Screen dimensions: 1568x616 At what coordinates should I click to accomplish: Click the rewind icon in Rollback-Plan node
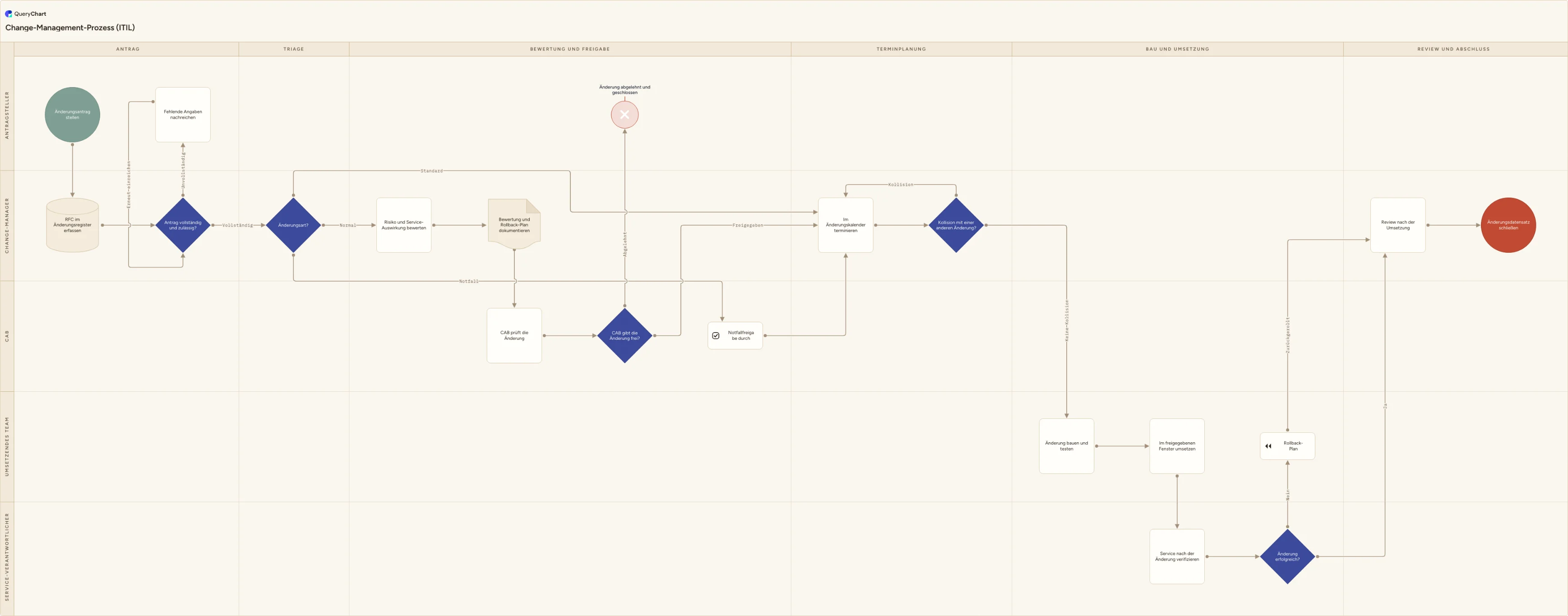[x=1268, y=446]
